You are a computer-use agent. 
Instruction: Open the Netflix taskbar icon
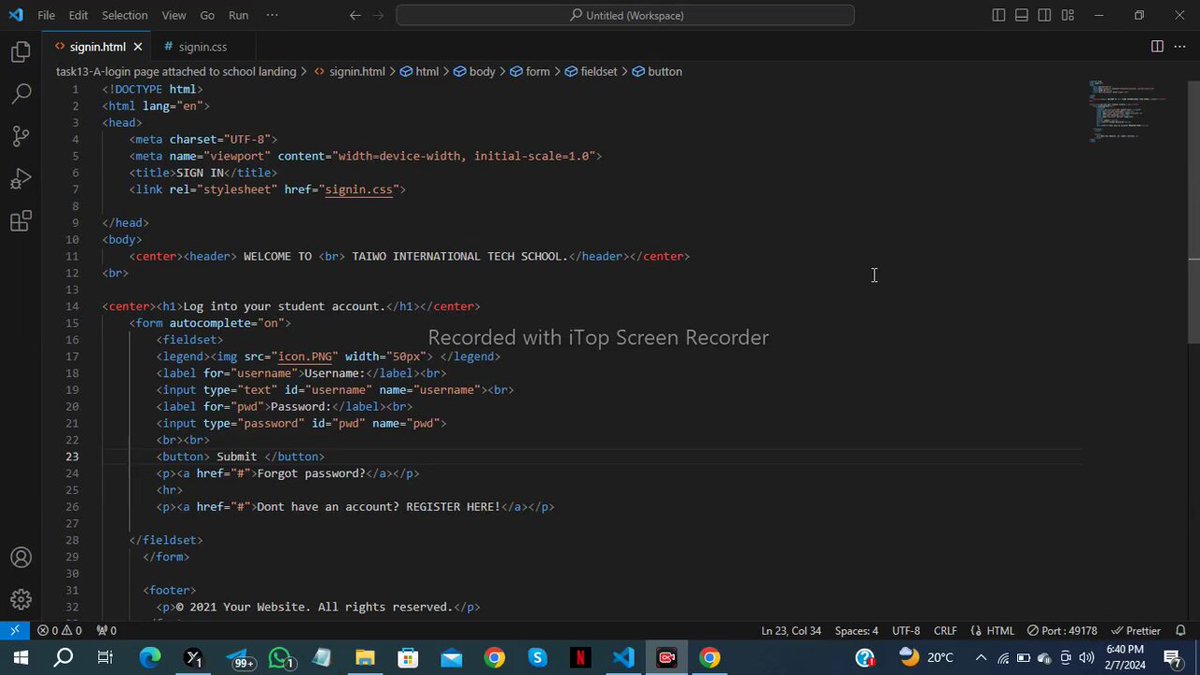tap(580, 658)
